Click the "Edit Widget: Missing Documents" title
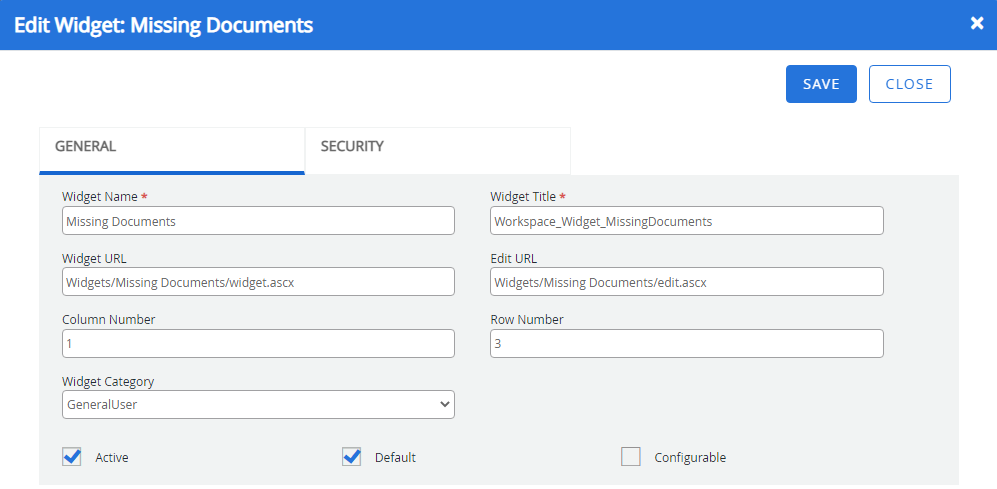The width and height of the screenshot is (997, 489). [163, 25]
